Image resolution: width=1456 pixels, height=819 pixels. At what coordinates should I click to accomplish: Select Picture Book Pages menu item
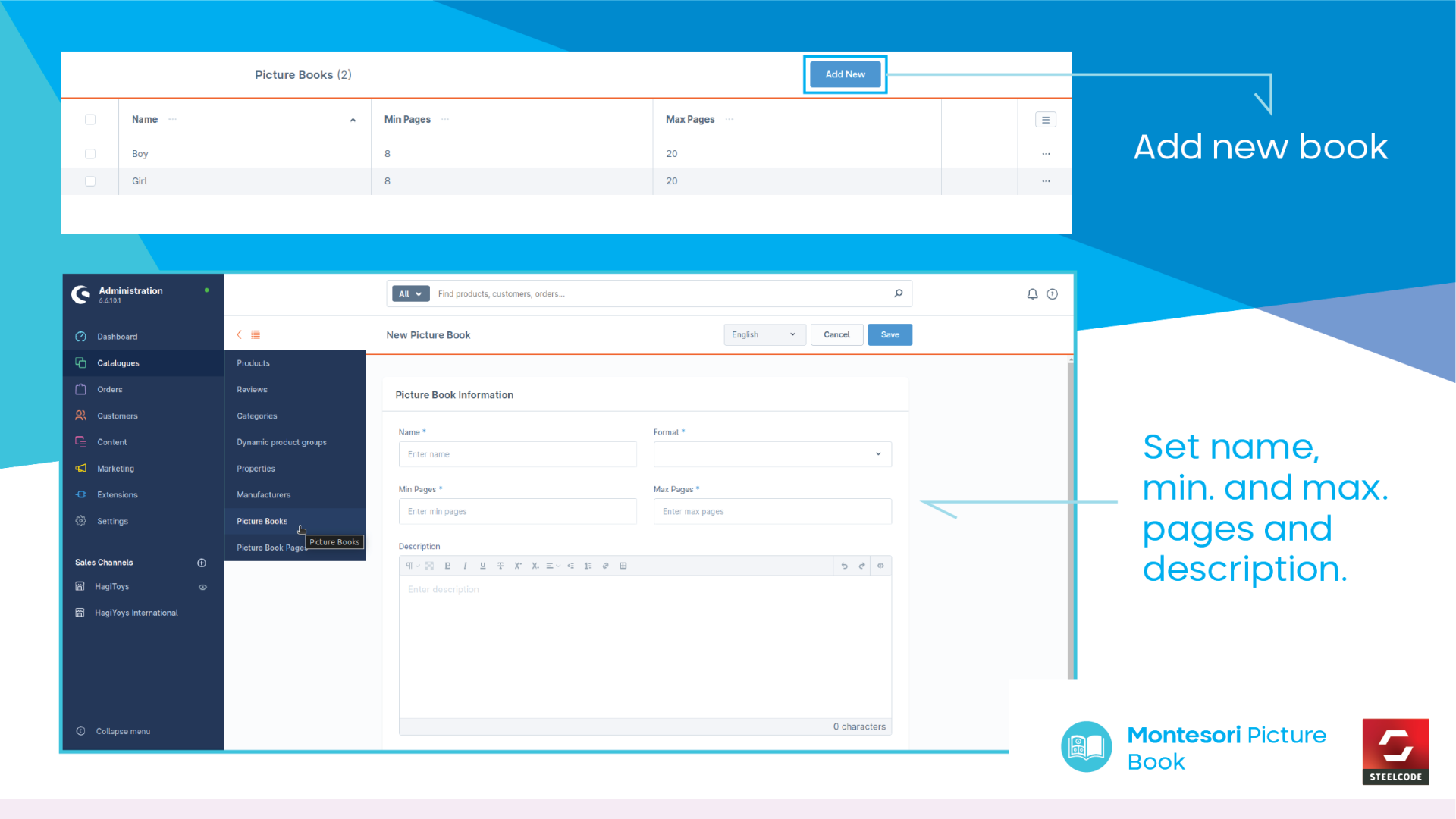271,547
